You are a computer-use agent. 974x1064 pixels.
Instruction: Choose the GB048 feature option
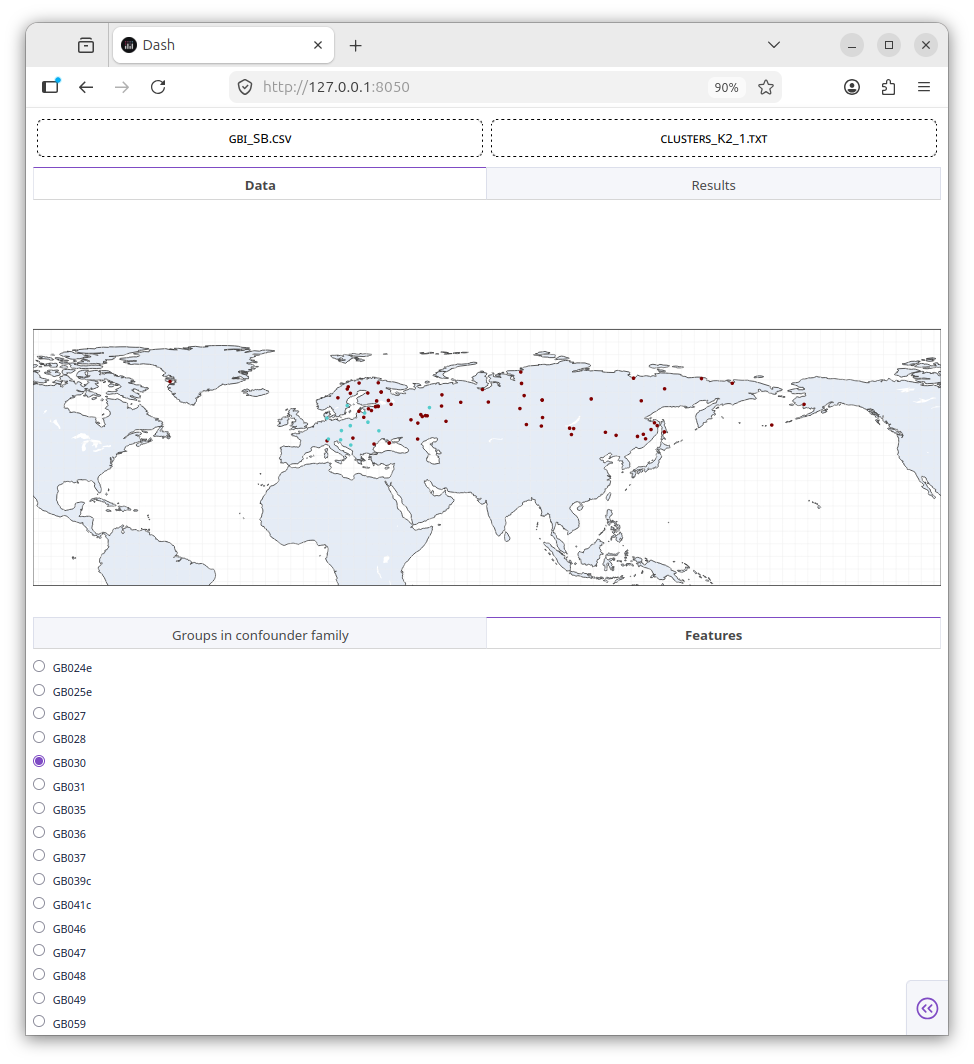[39, 974]
